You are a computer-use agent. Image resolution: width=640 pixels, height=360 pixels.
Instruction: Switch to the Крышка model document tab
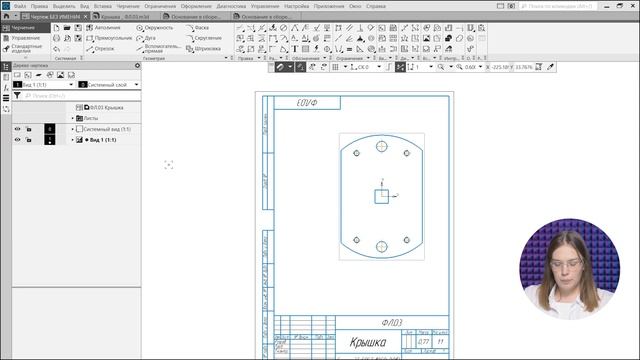[124, 17]
